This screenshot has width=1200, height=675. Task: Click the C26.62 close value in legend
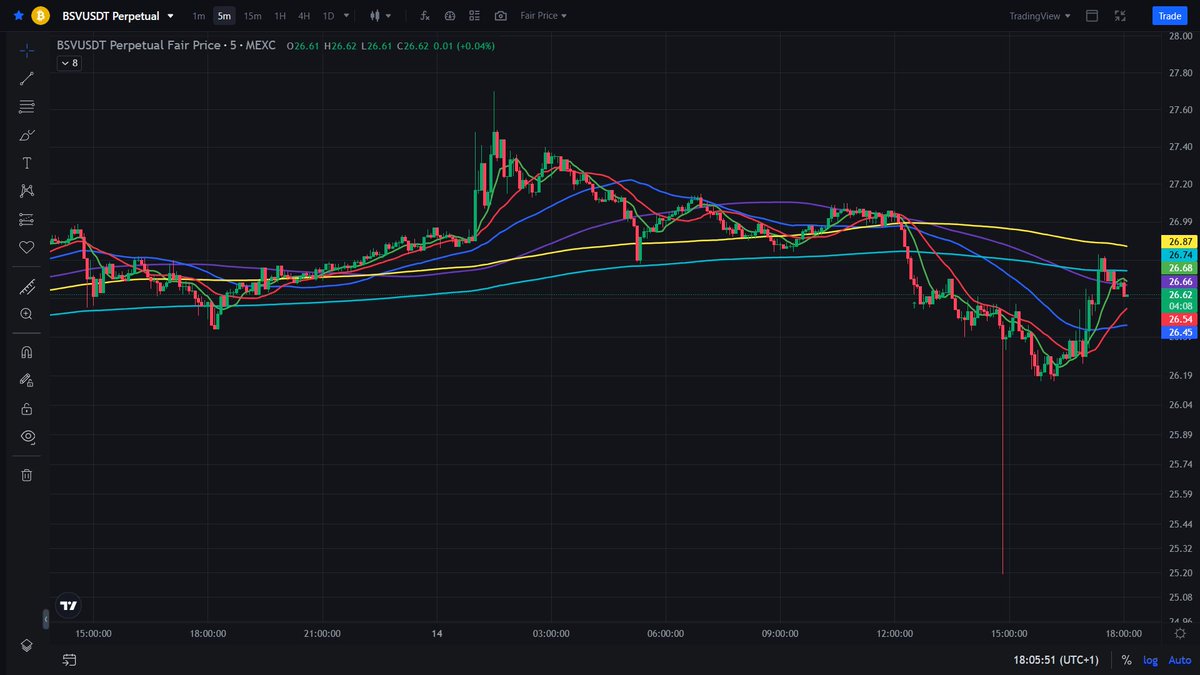click(x=411, y=45)
